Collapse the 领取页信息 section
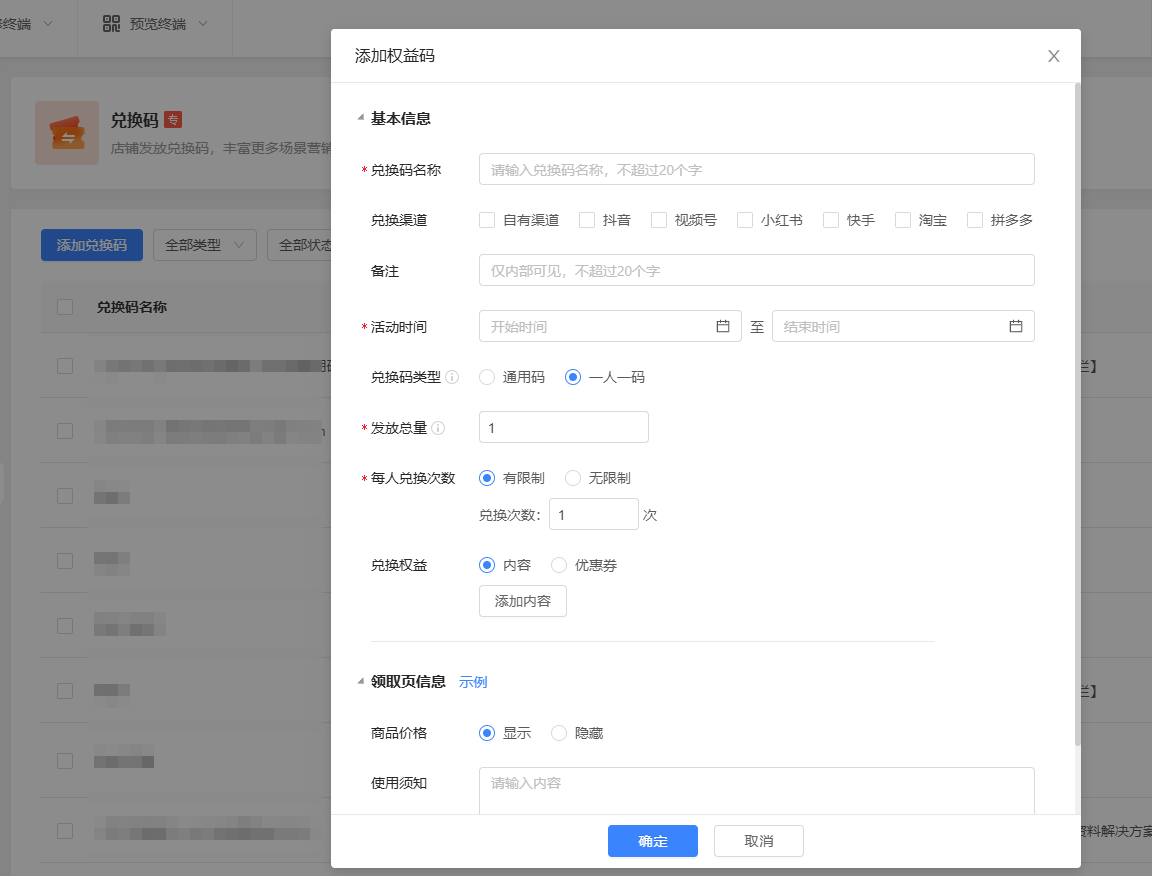 pyautogui.click(x=360, y=682)
